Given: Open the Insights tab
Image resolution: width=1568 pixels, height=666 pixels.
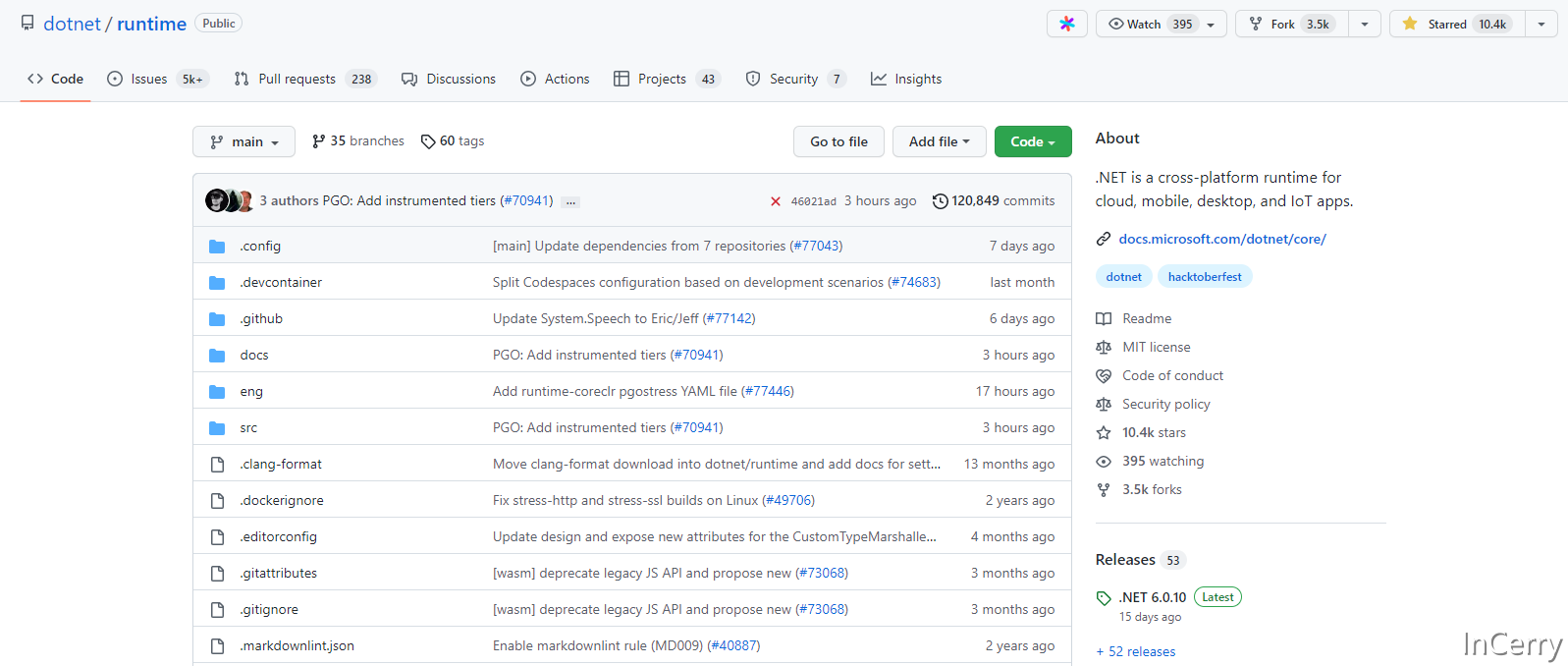Looking at the screenshot, I should (906, 80).
